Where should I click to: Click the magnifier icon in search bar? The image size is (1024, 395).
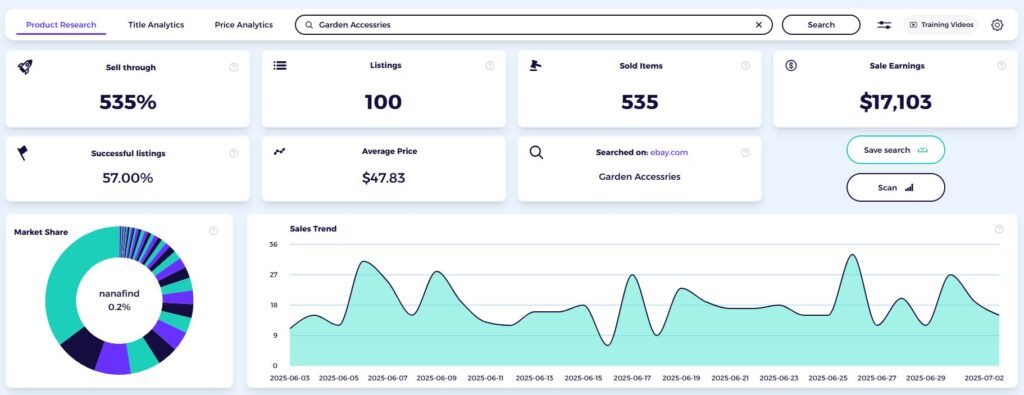coord(310,25)
